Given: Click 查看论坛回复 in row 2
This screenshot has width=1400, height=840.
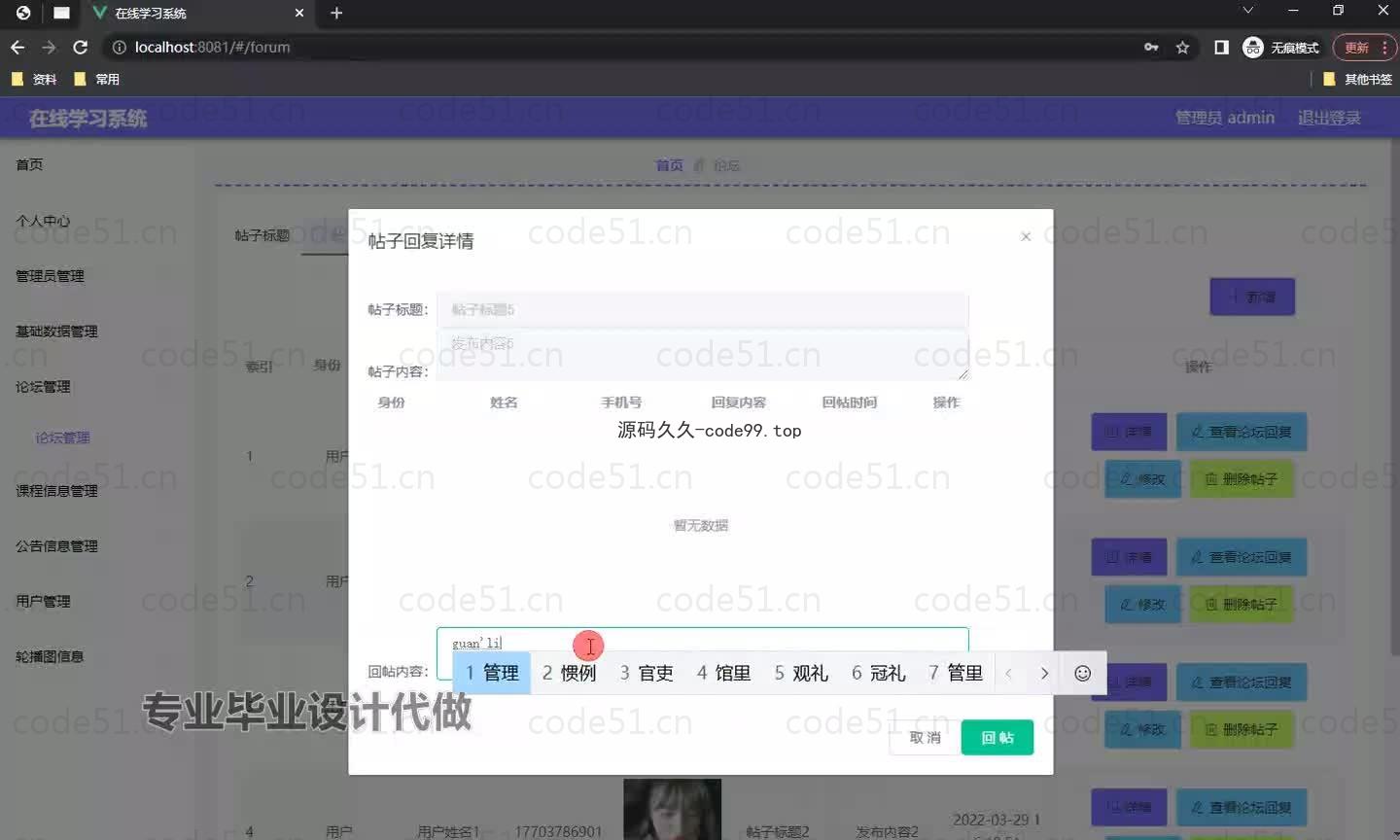Looking at the screenshot, I should 1242,557.
